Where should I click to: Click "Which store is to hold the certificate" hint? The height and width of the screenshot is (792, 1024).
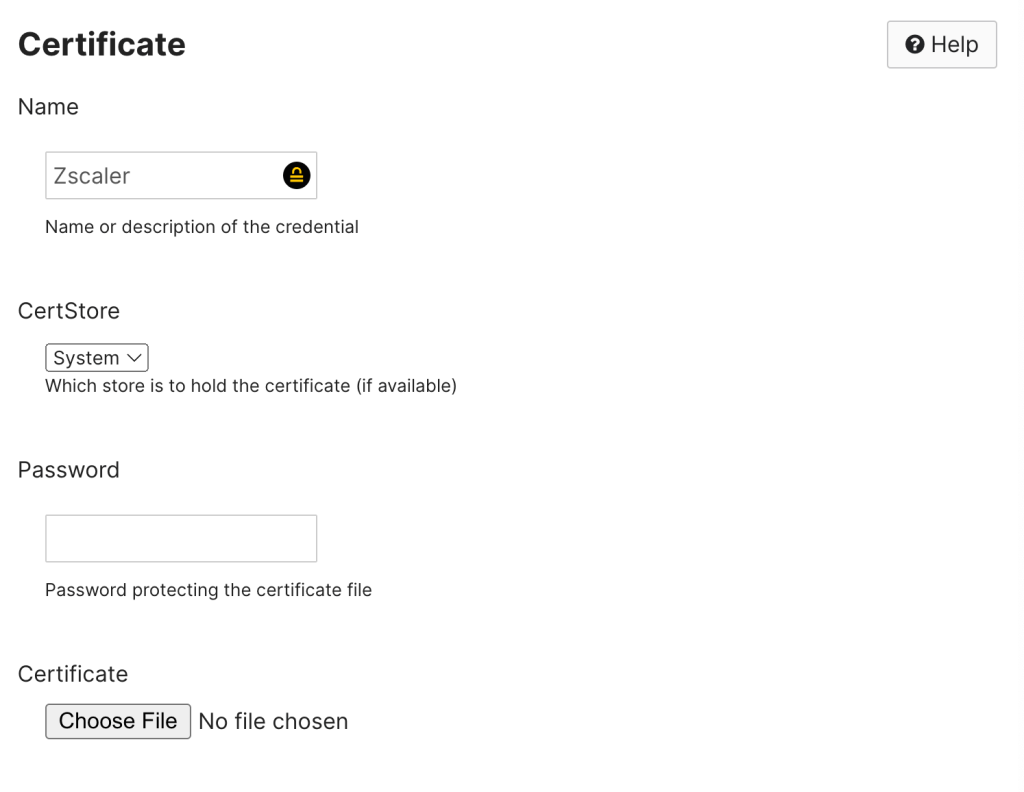click(251, 385)
